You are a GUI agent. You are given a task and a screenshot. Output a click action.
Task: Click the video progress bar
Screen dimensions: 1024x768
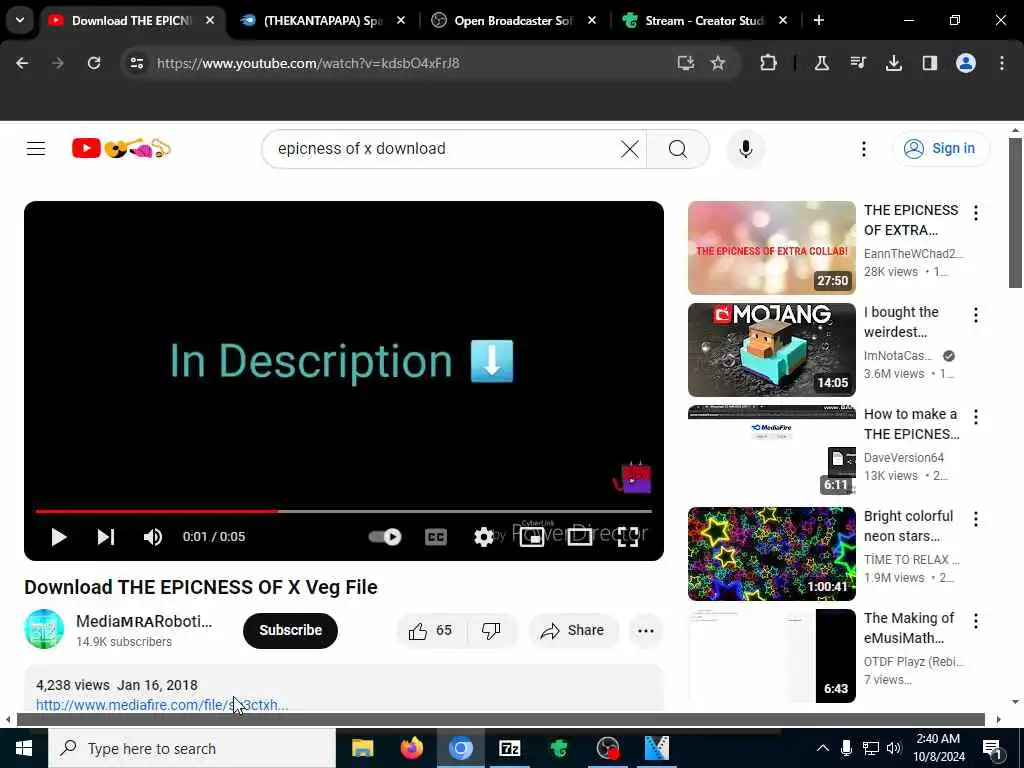pos(344,511)
